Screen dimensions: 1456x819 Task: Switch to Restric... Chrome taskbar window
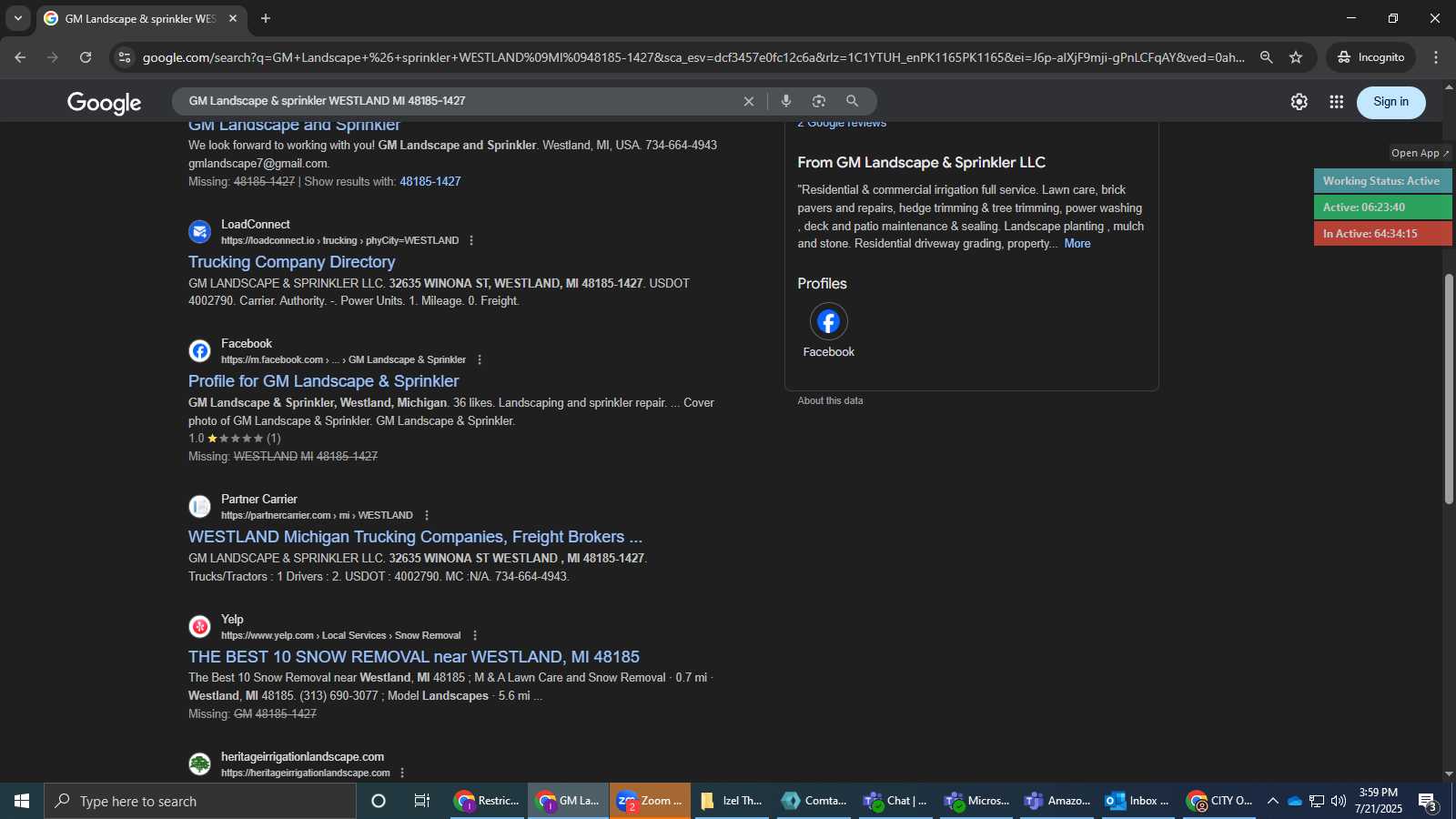click(487, 801)
